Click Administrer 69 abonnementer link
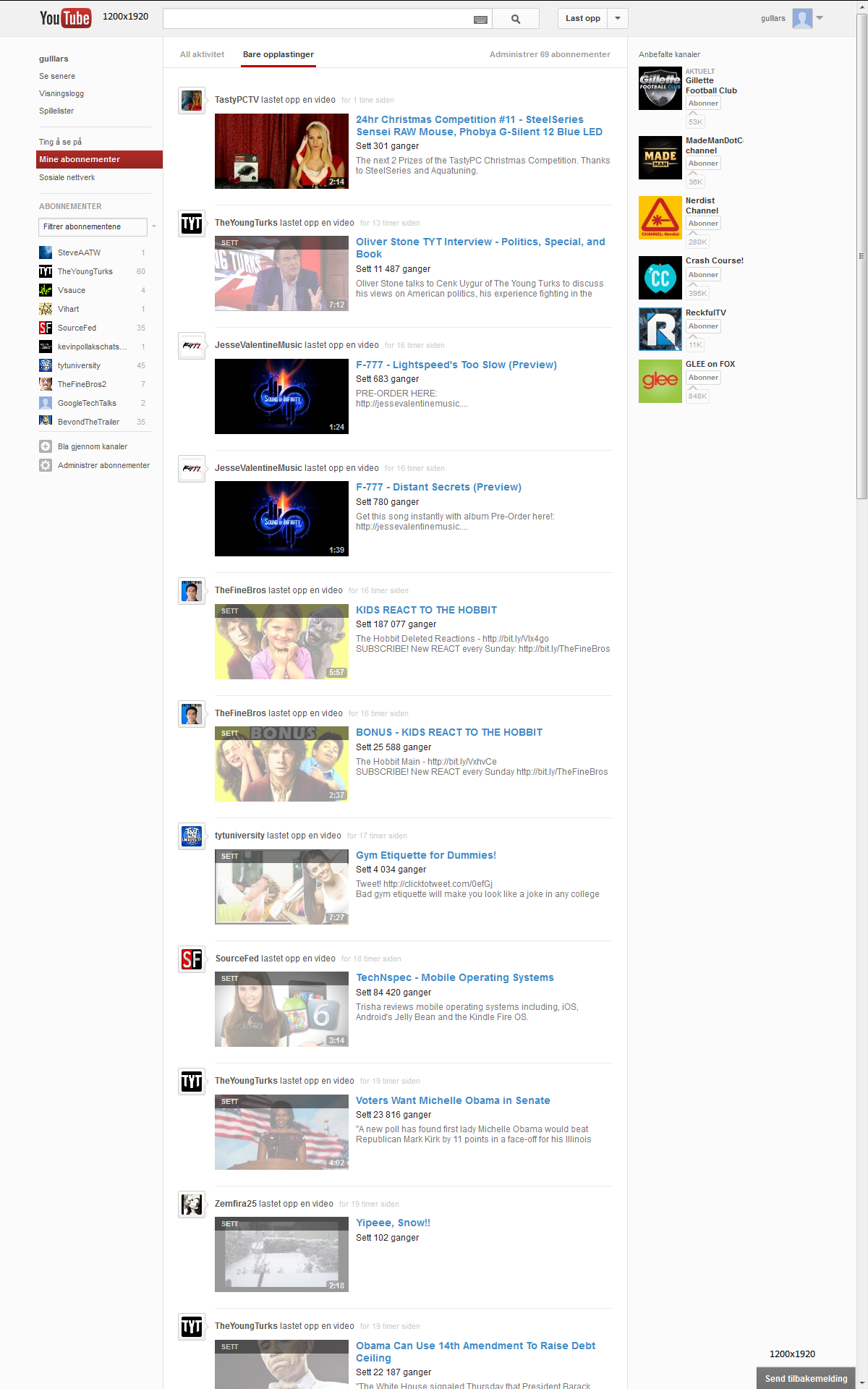 click(x=550, y=54)
